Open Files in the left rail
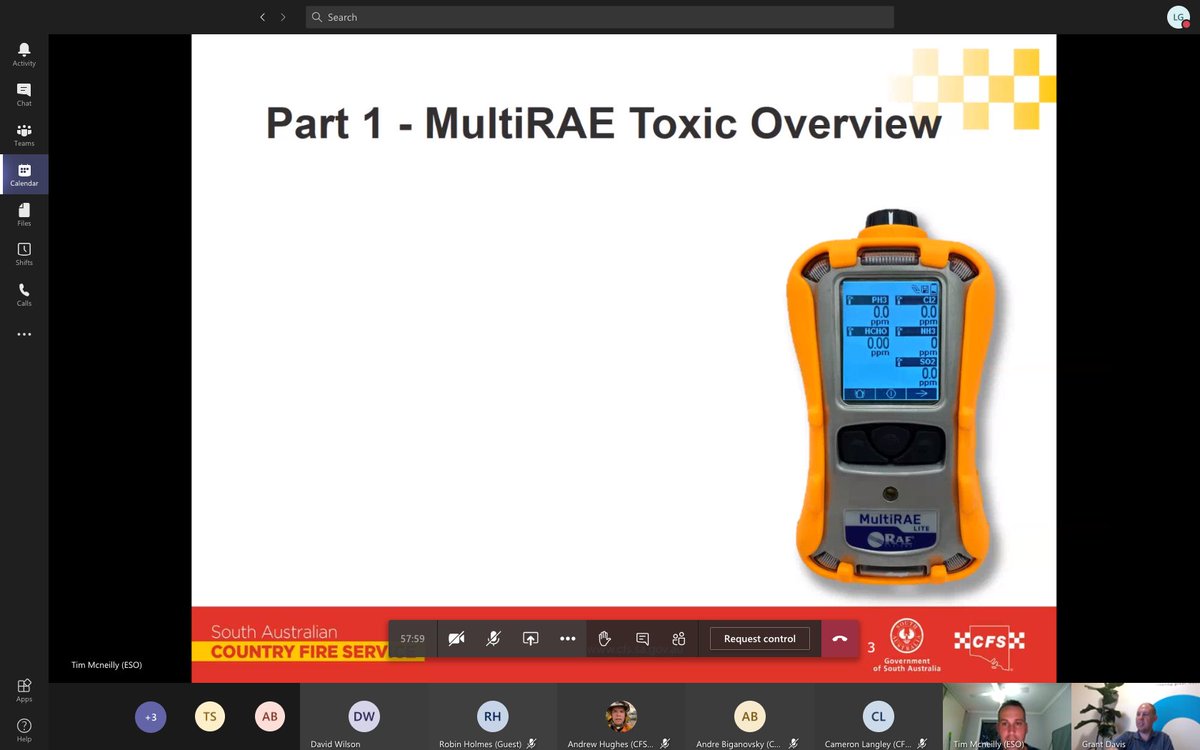Image resolution: width=1200 pixels, height=750 pixels. [24, 215]
